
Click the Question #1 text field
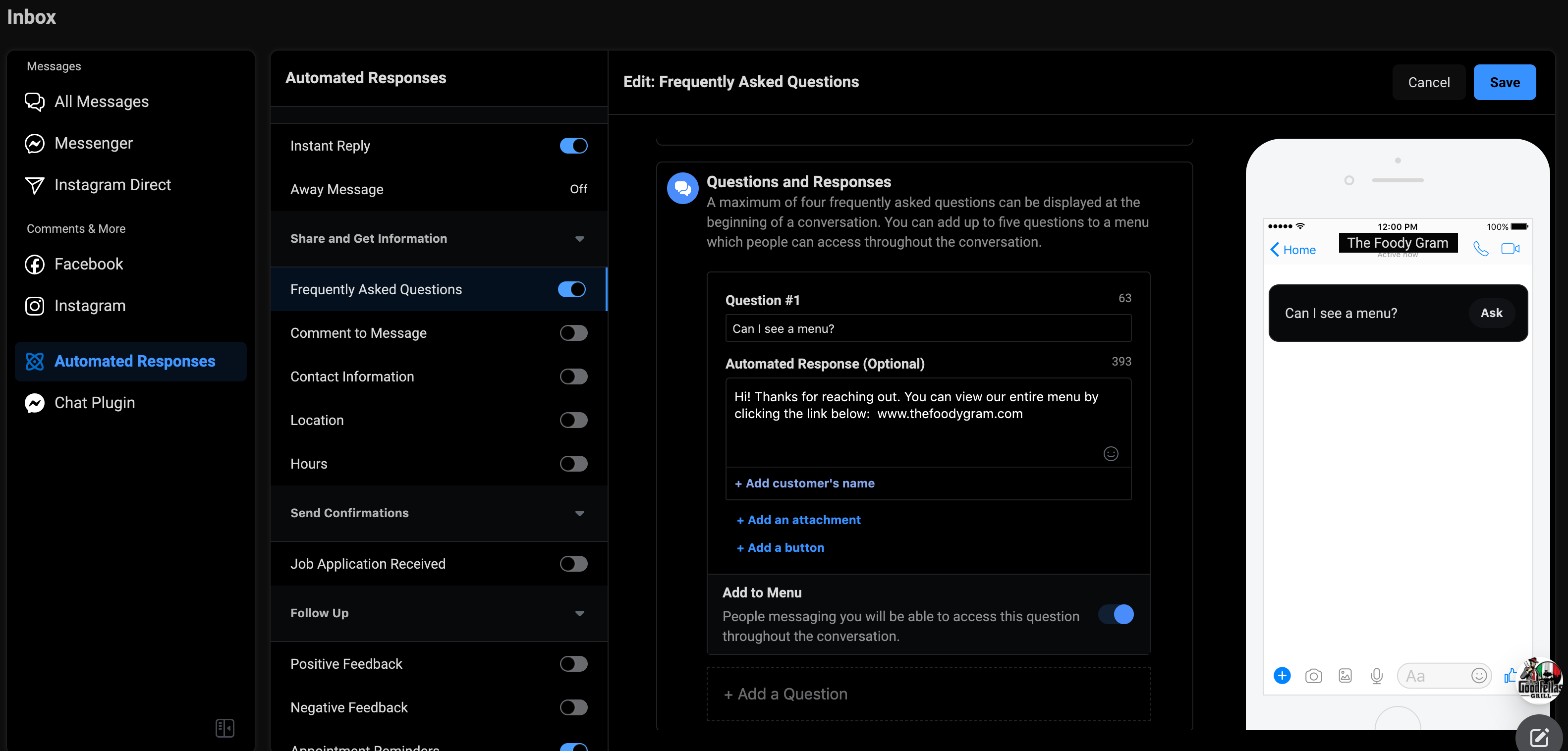pyautogui.click(x=928, y=328)
